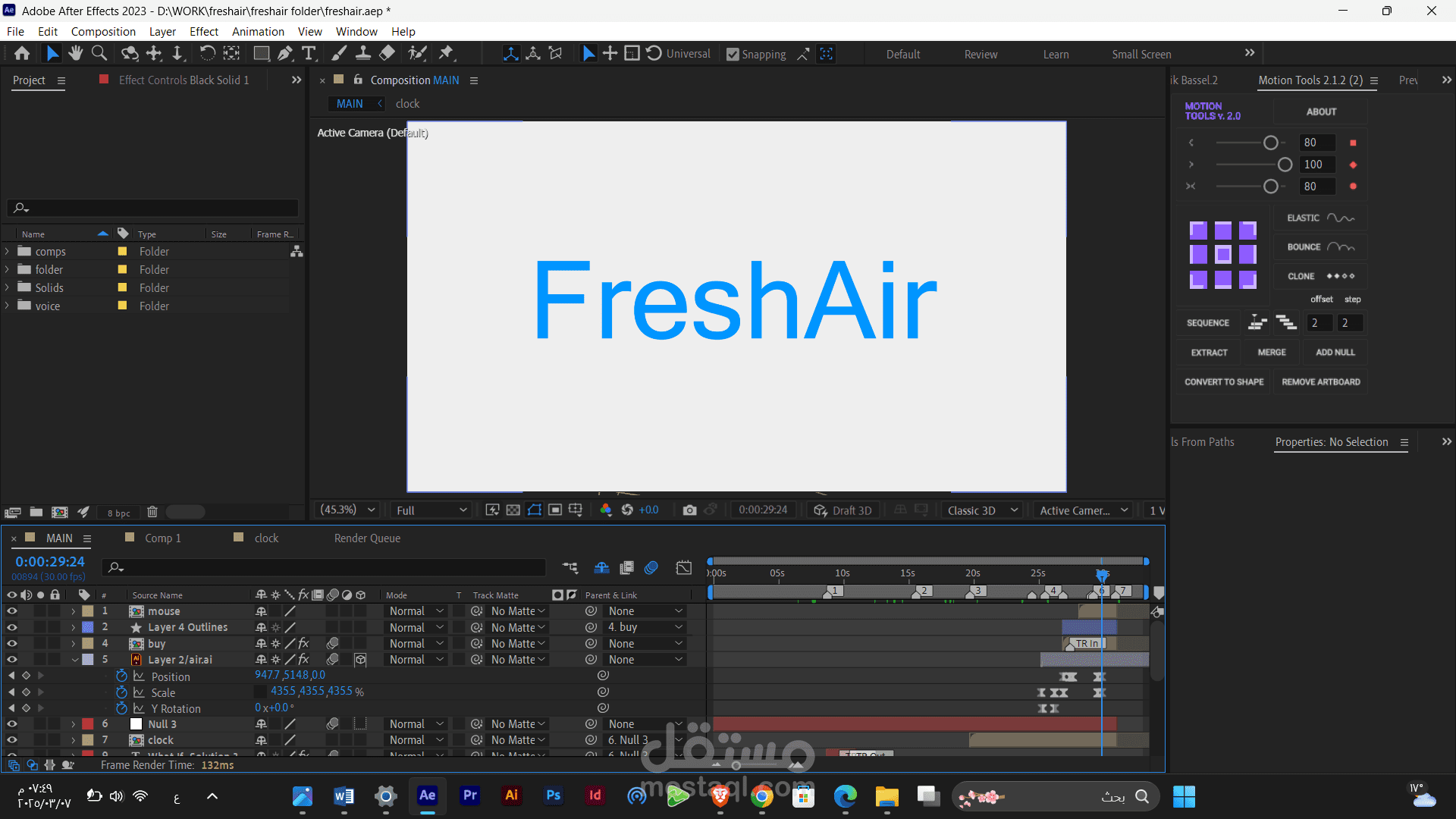Open the Classic 3D renderer dropdown
This screenshot has width=1456, height=819.
point(982,510)
